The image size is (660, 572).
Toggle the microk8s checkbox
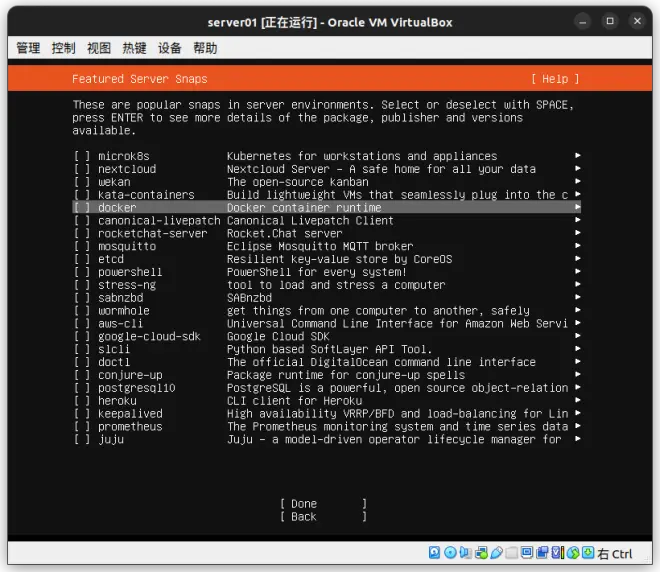coord(82,156)
